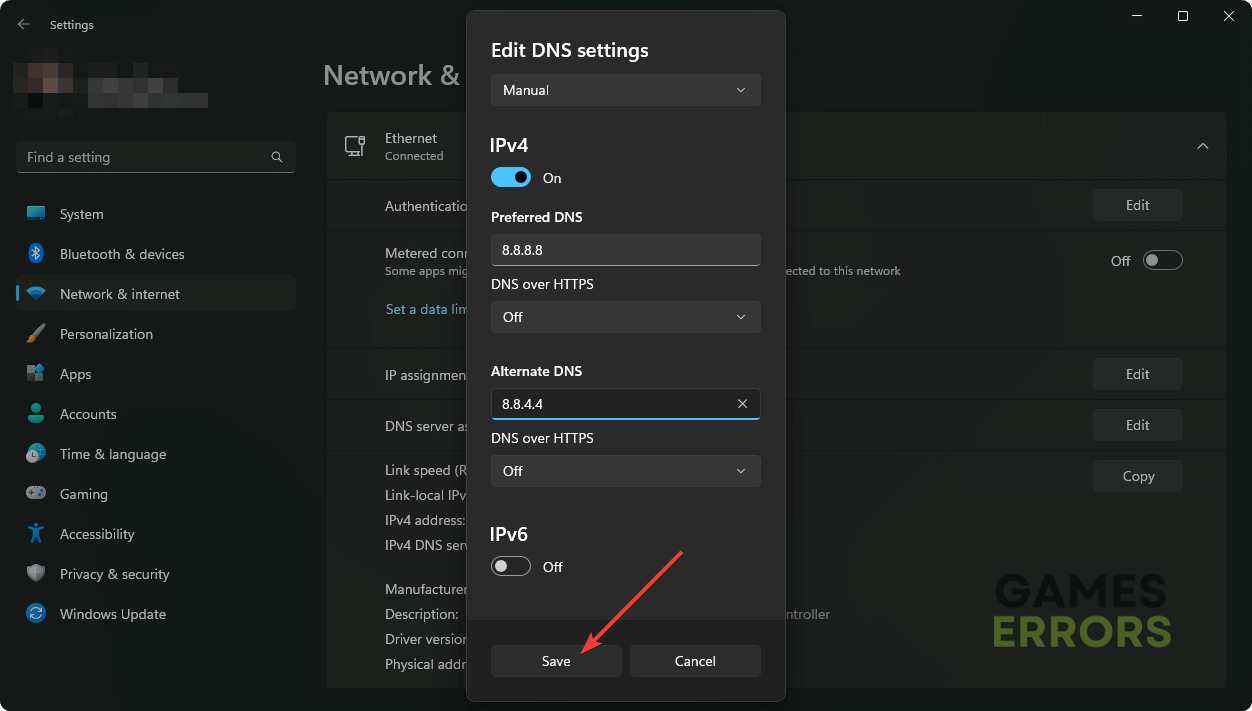Click the search magnifier icon in Find a setting
1252x711 pixels.
(277, 157)
